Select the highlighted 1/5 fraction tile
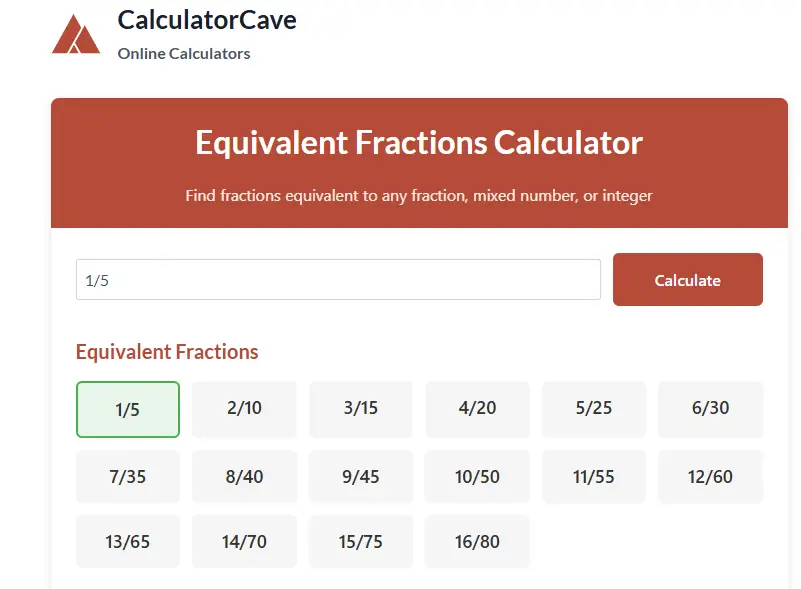Viewport: 801px width, 589px height. click(127, 409)
